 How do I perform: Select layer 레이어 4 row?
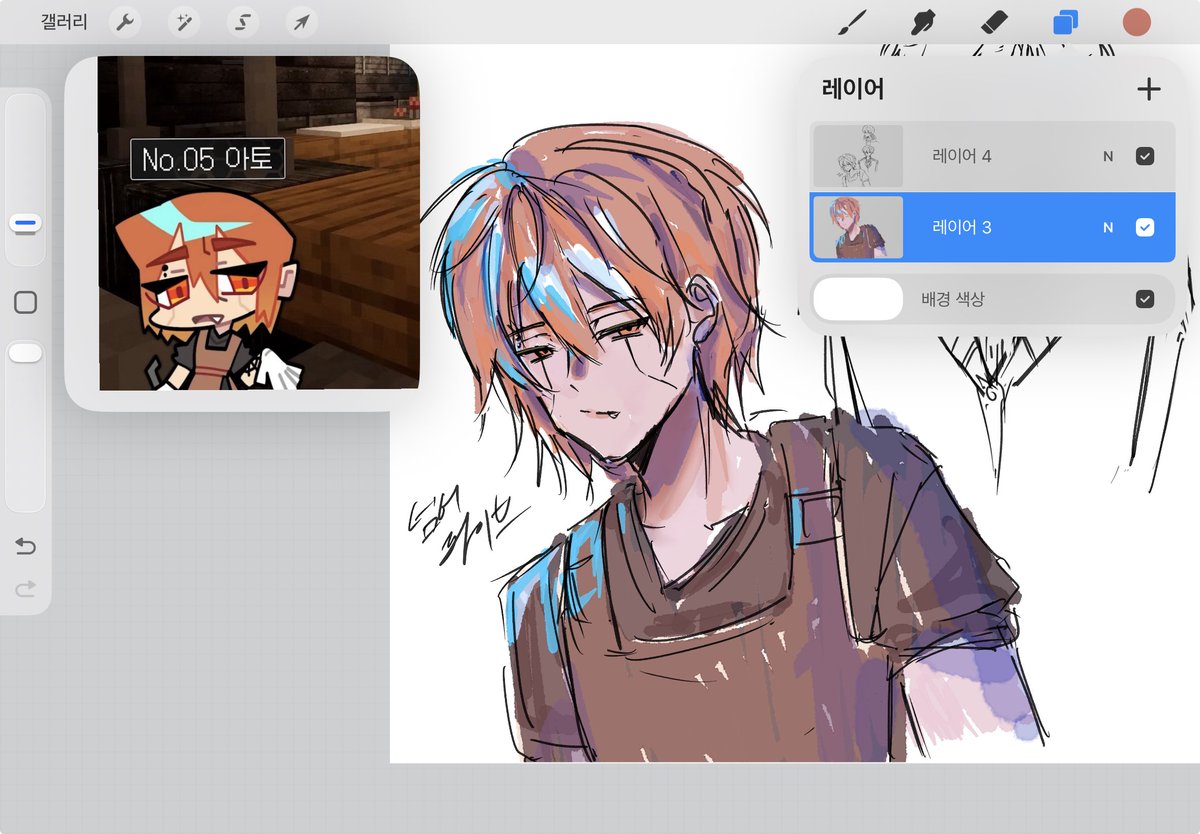992,156
